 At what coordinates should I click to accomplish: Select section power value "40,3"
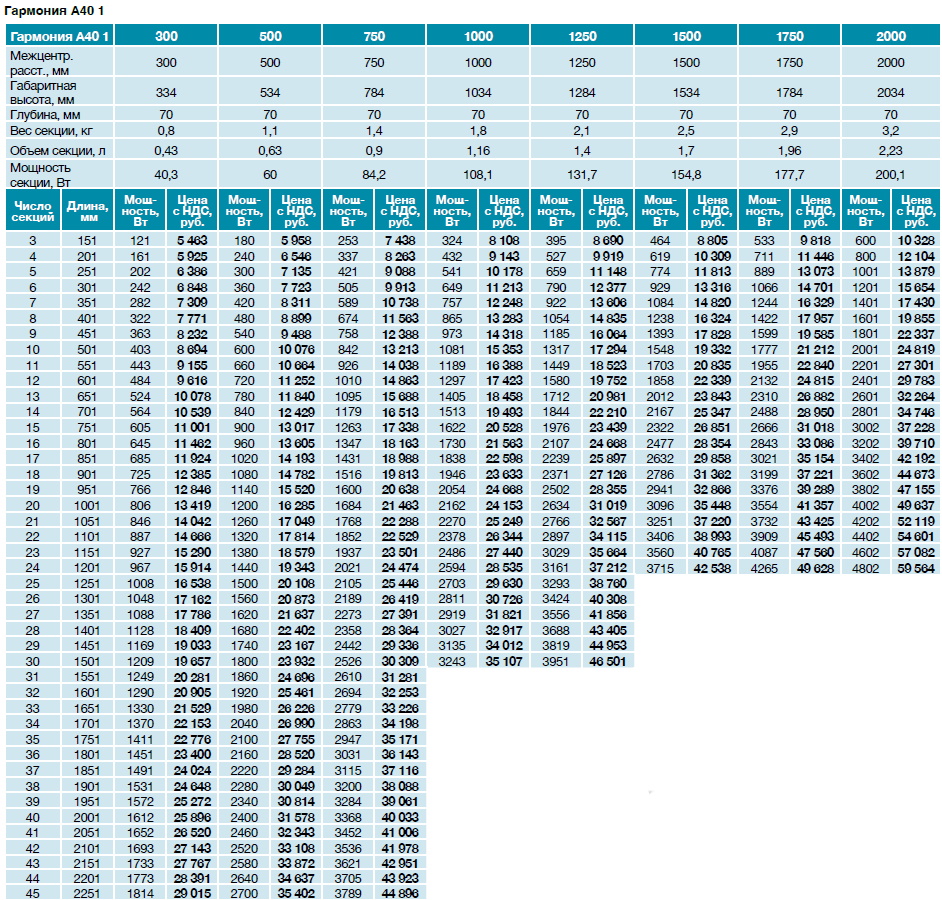(166, 175)
